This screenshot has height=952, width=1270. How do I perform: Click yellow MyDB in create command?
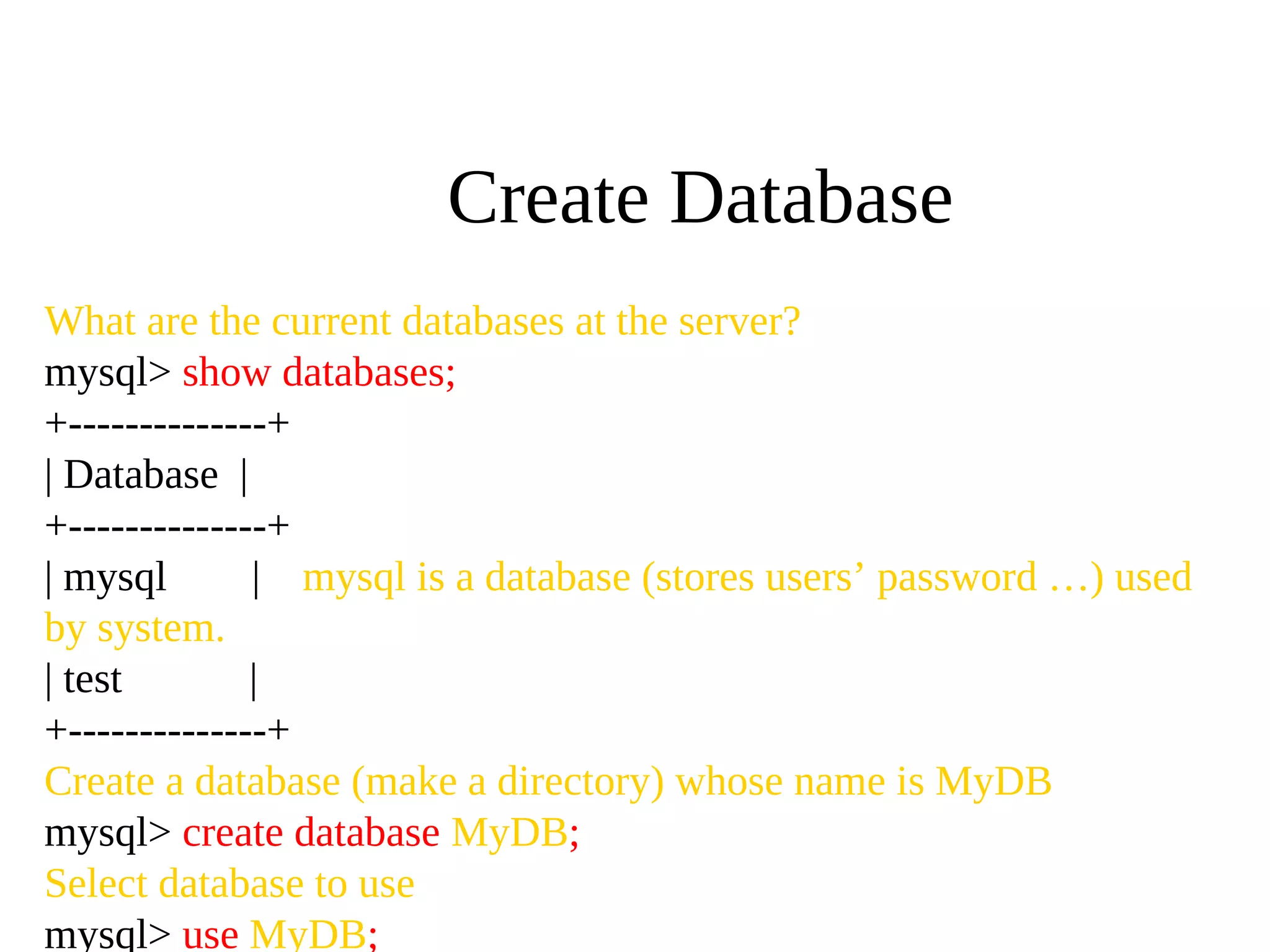tap(510, 832)
